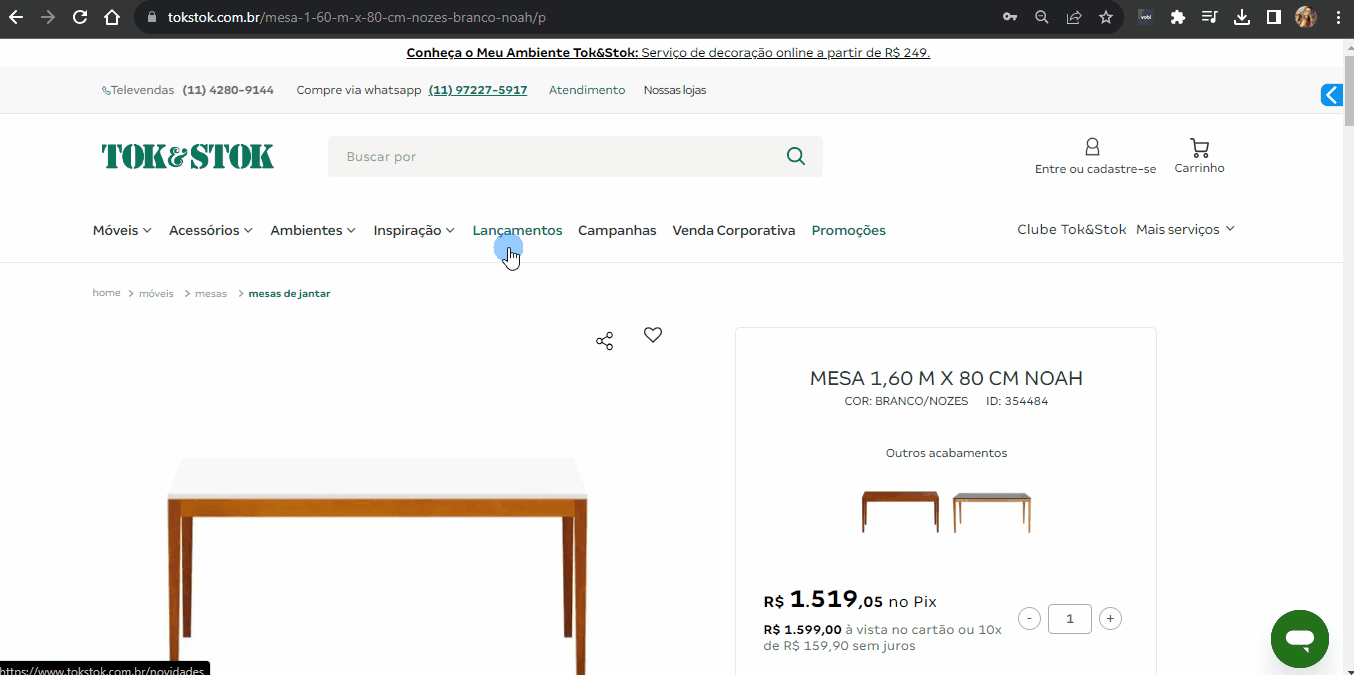Go to home breadcrumb
This screenshot has width=1354, height=675.
pyautogui.click(x=107, y=293)
